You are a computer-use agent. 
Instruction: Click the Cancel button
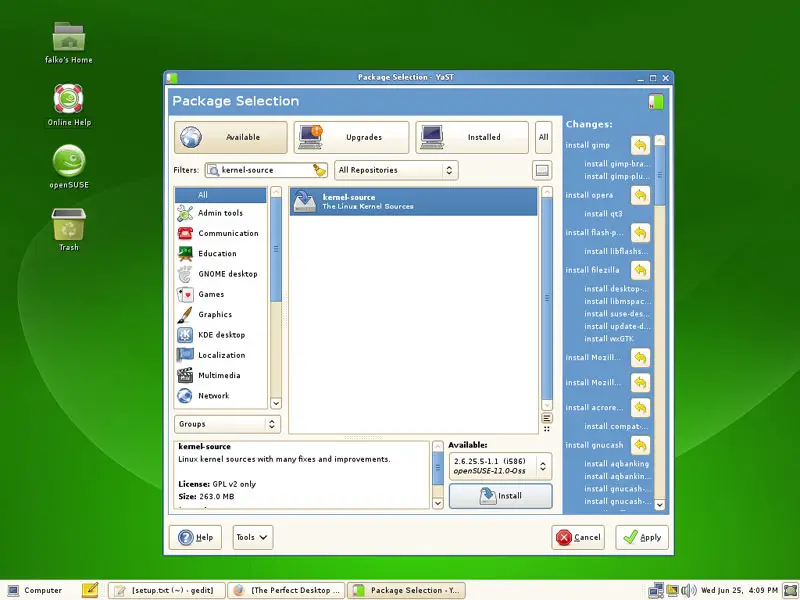[x=578, y=538]
